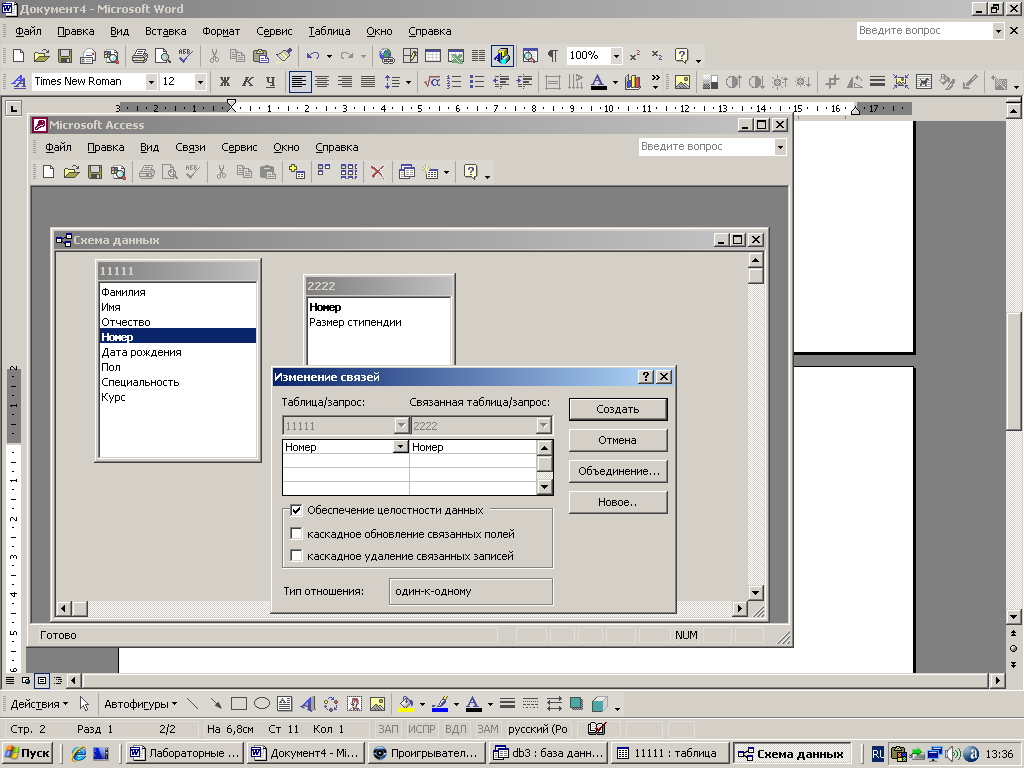Viewport: 1024px width, 768px height.
Task: Switch to db3 : база данных taskbar button
Action: point(549,753)
